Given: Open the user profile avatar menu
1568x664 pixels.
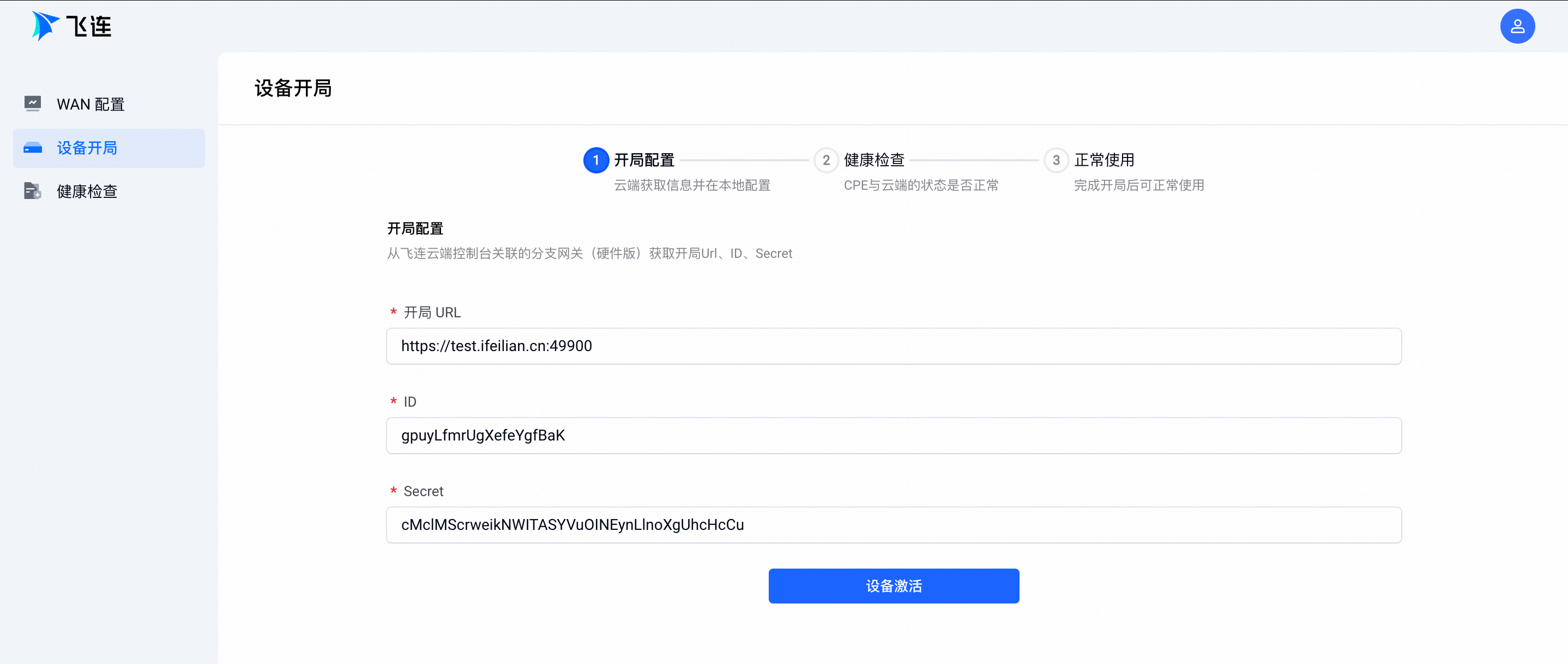Looking at the screenshot, I should [x=1517, y=26].
